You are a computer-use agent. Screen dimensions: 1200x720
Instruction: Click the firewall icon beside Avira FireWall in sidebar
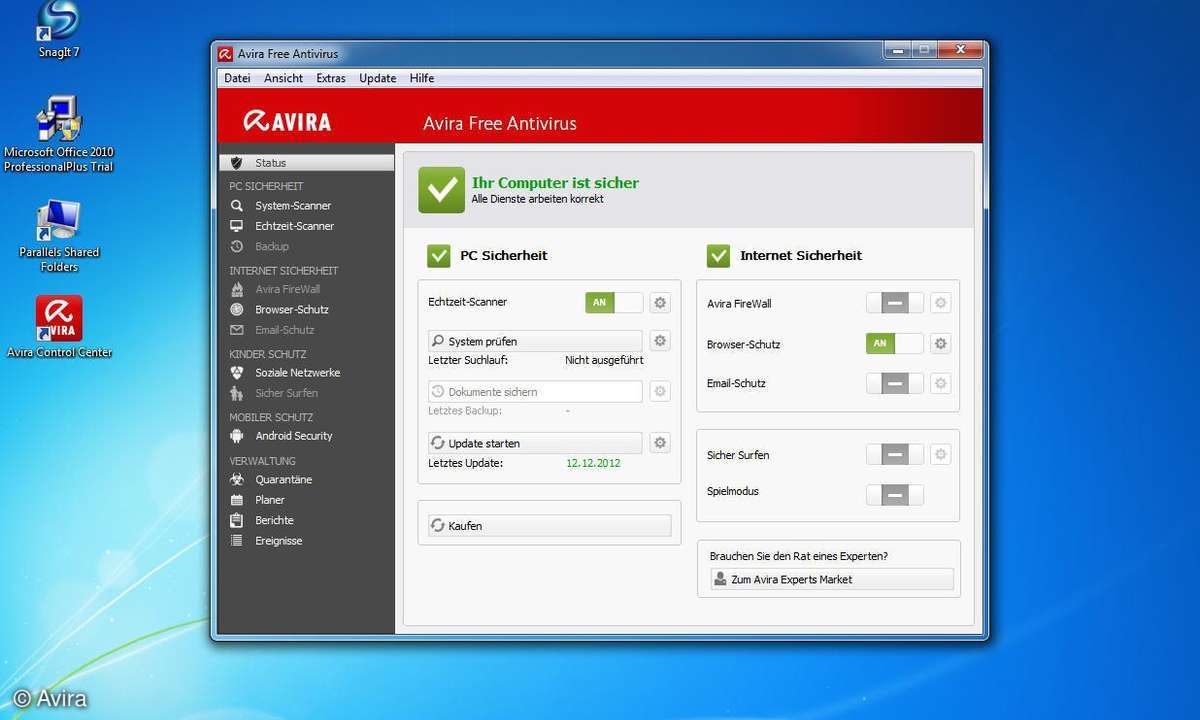point(237,289)
